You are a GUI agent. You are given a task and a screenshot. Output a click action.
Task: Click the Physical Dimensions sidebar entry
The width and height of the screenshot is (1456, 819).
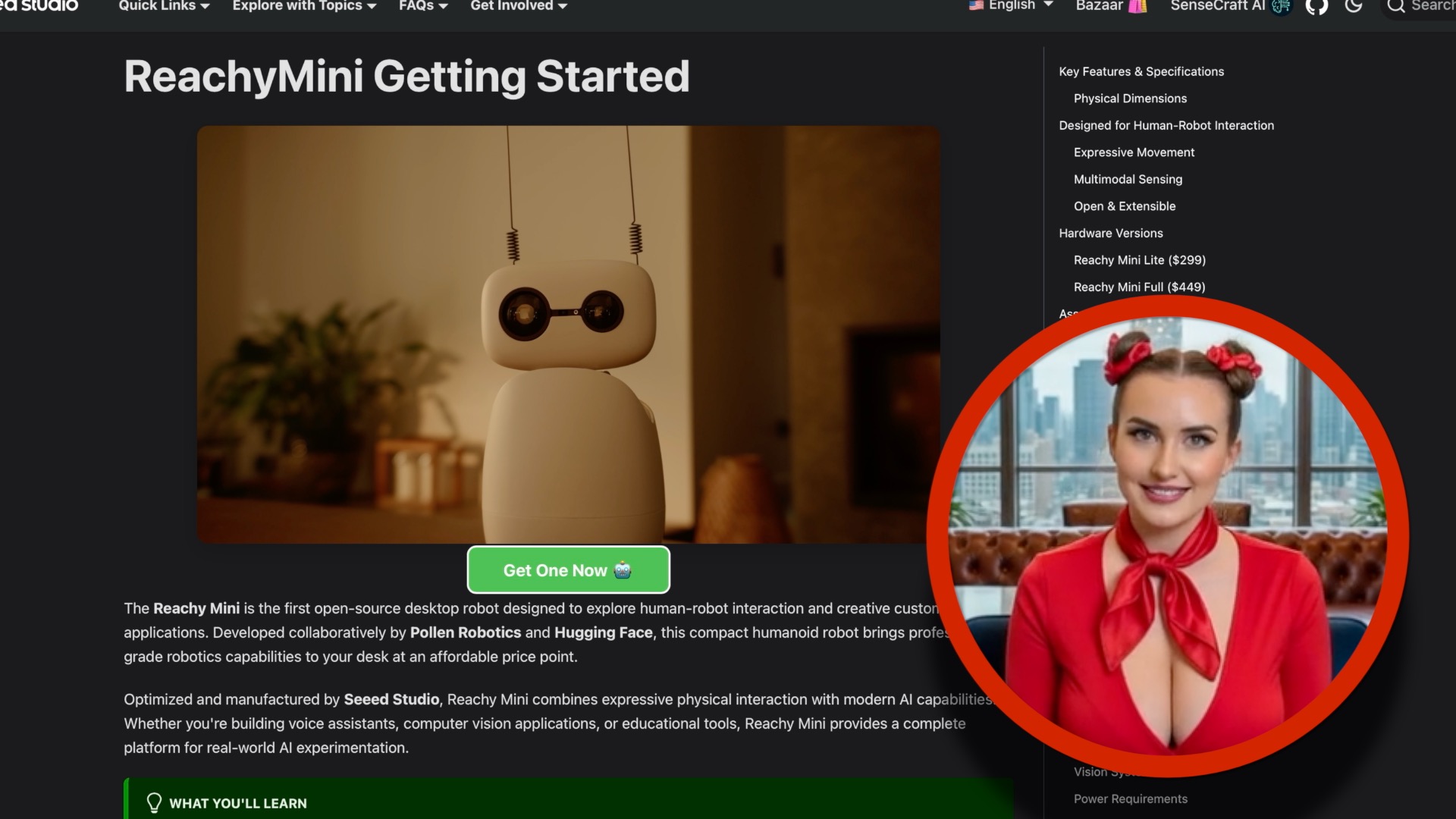pyautogui.click(x=1129, y=98)
